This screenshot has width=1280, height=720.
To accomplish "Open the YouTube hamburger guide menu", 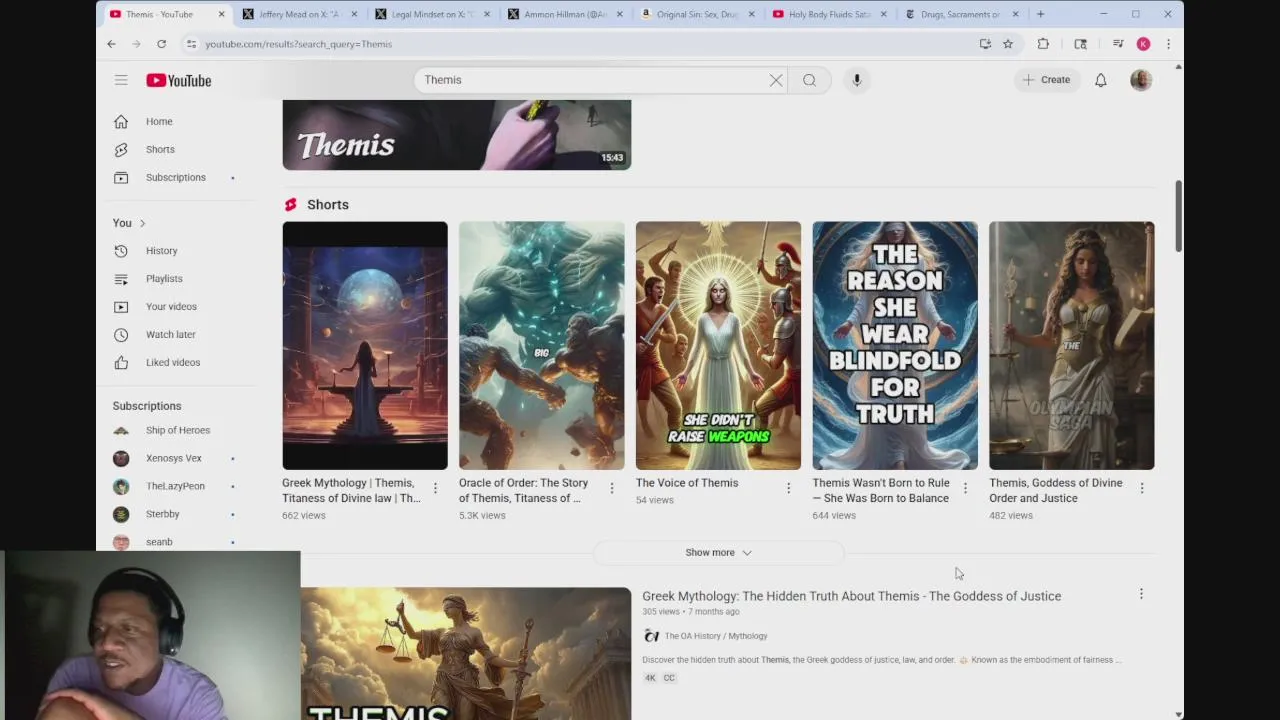I will 121,80.
